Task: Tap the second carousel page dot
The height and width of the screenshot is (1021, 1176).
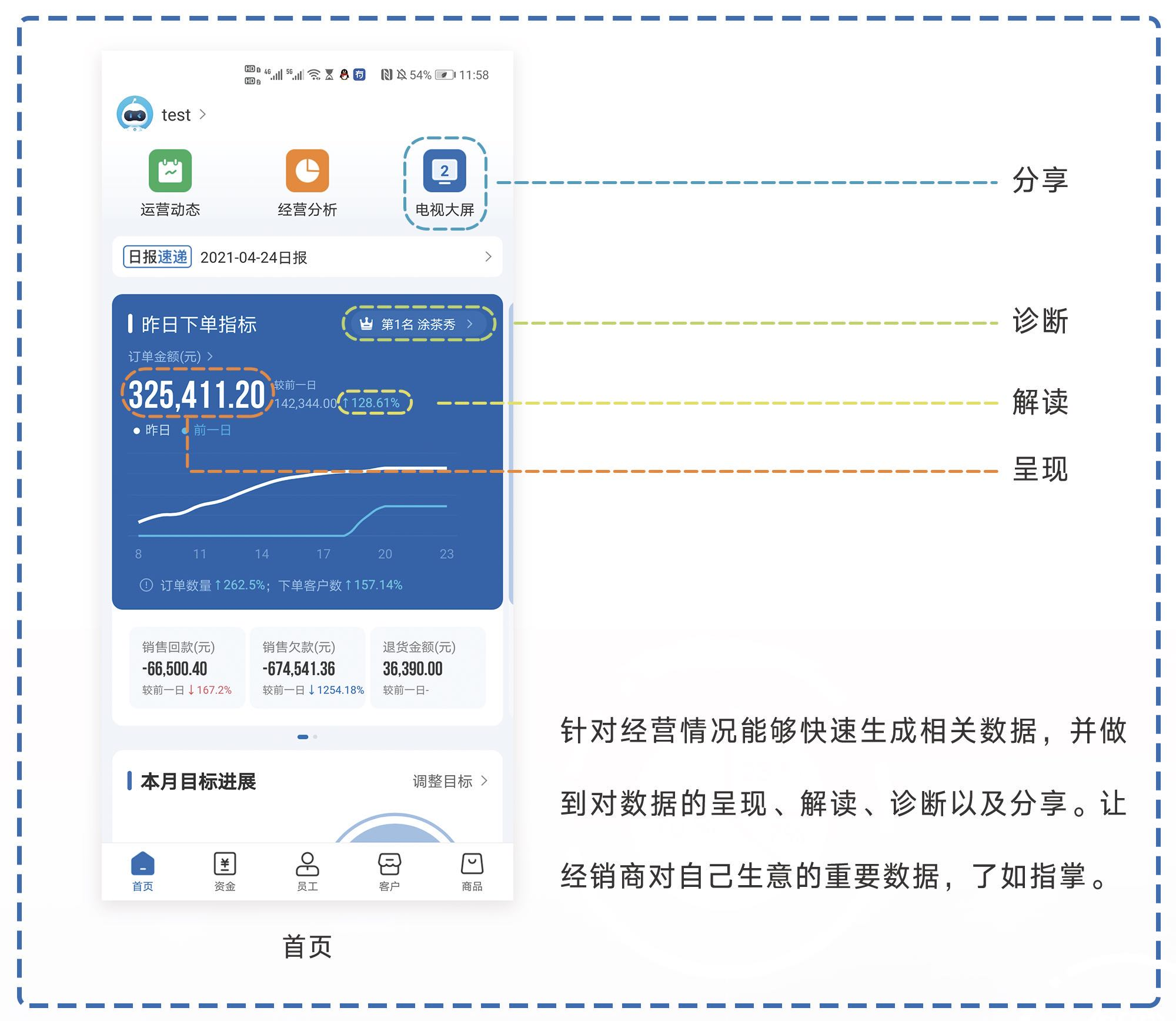Action: point(315,737)
